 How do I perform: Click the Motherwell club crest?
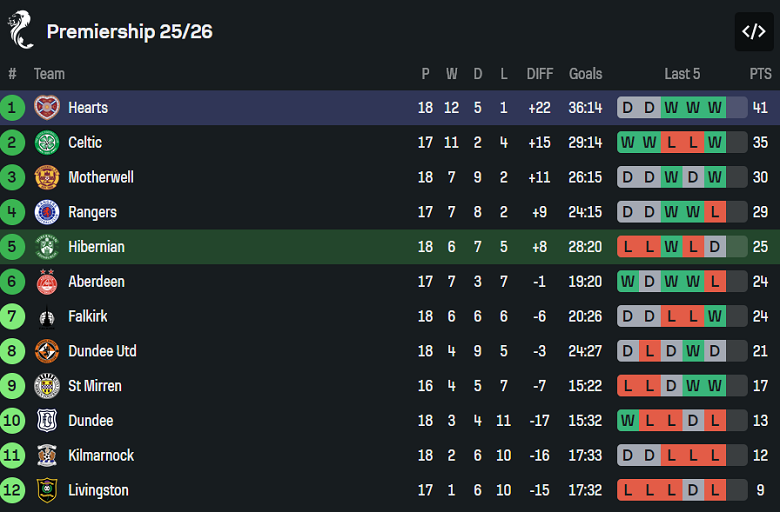click(x=47, y=178)
